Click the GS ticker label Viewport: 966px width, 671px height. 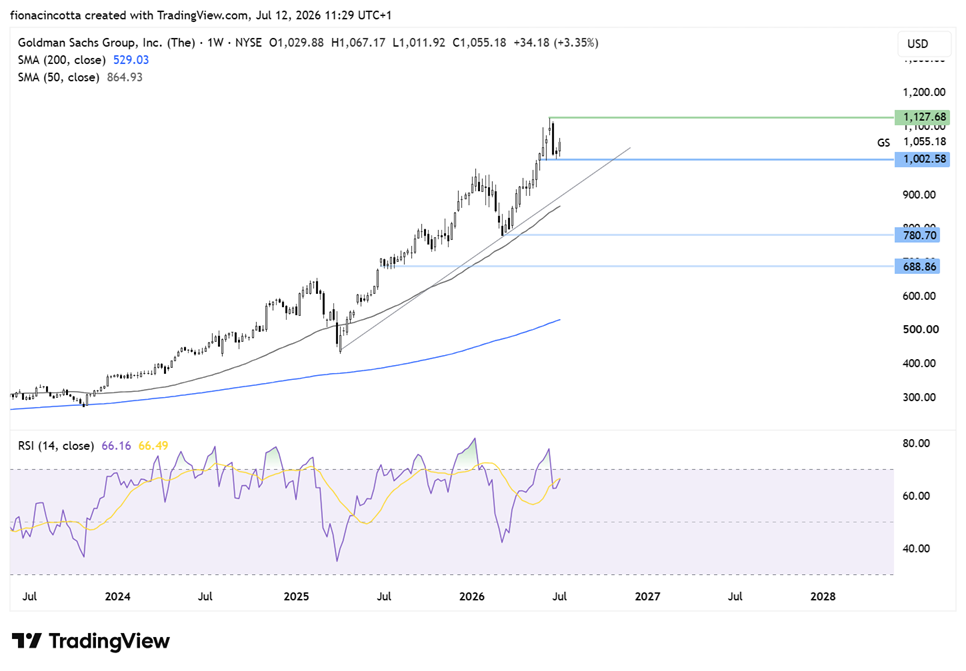[883, 142]
